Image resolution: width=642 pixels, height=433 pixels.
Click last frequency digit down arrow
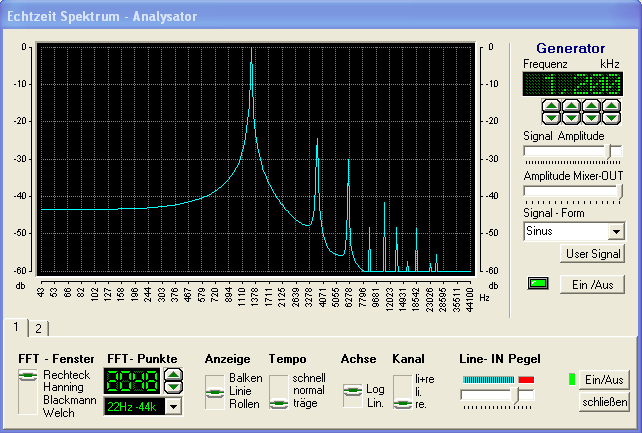pyautogui.click(x=612, y=117)
